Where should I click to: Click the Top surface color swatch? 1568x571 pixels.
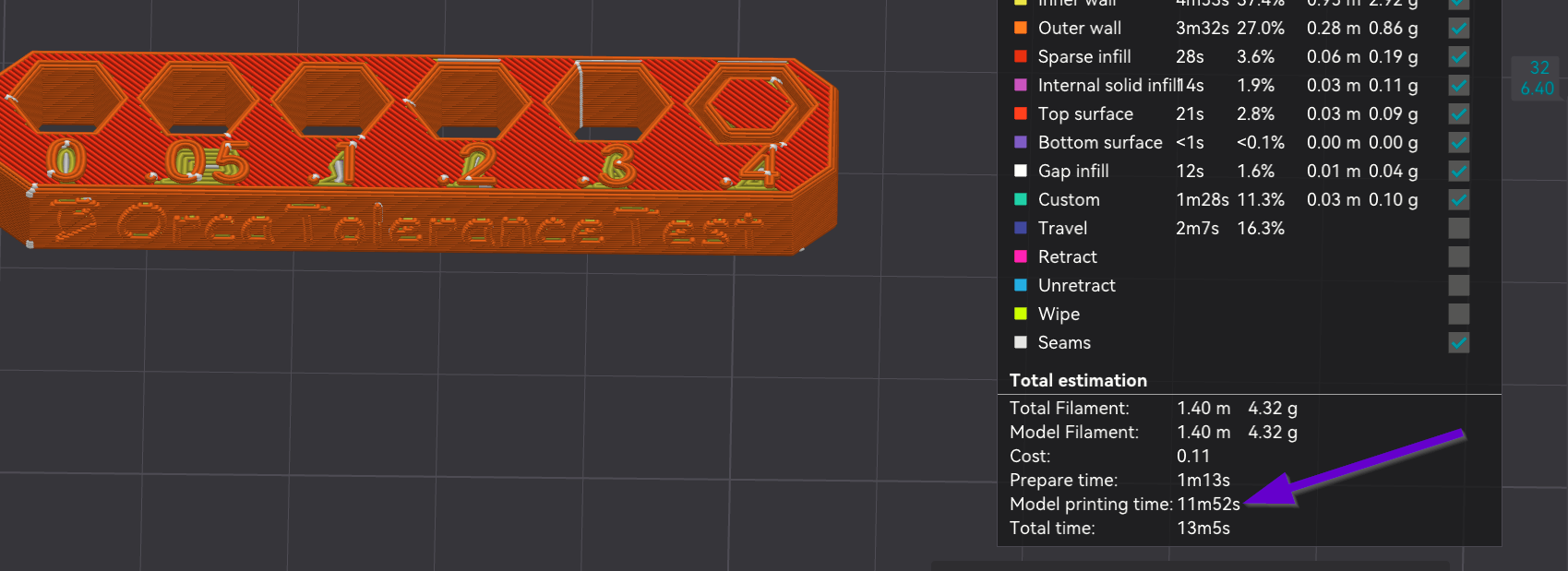coord(1021,113)
